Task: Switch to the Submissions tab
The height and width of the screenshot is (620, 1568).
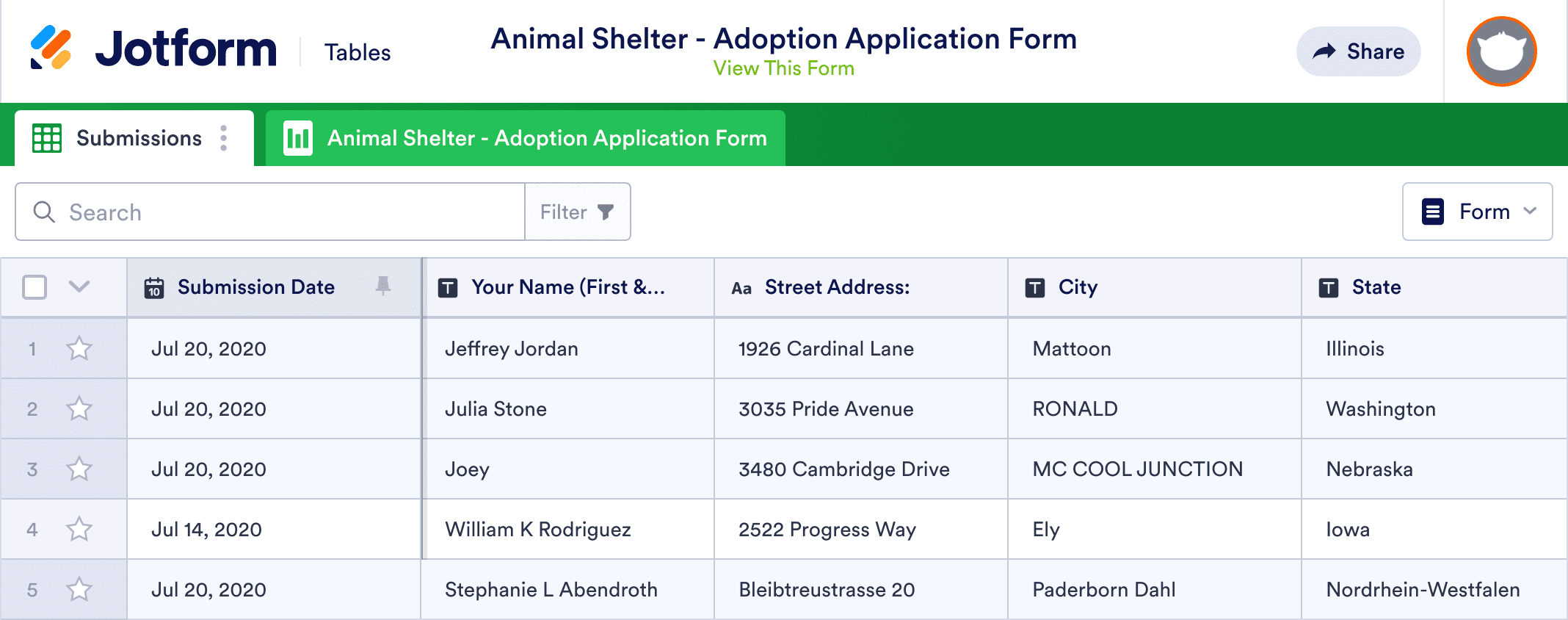Action: pos(138,137)
